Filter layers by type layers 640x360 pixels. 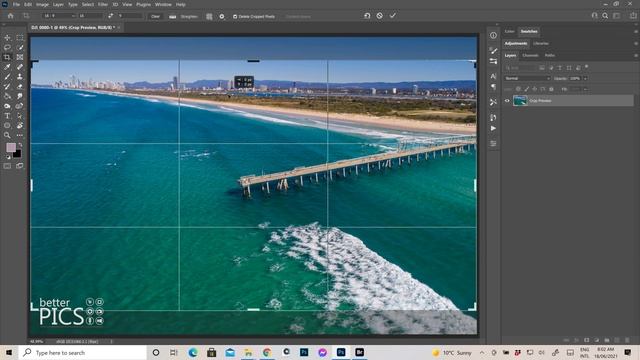(560, 68)
